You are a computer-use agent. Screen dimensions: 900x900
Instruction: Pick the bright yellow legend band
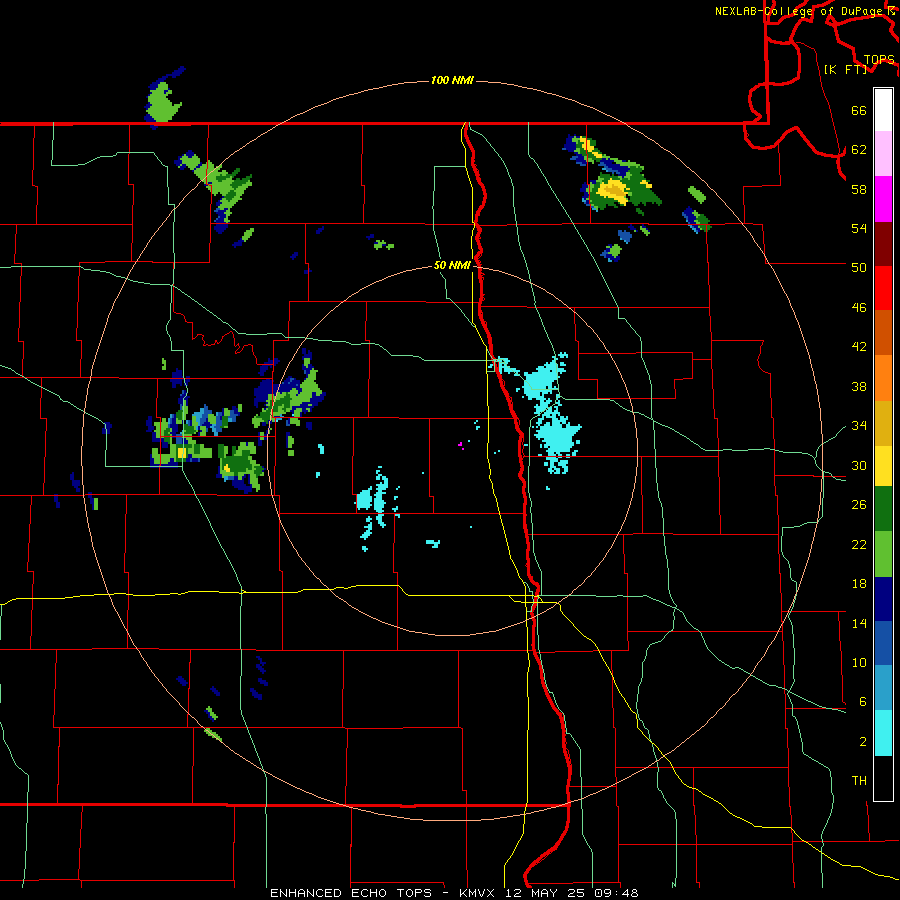tap(883, 465)
